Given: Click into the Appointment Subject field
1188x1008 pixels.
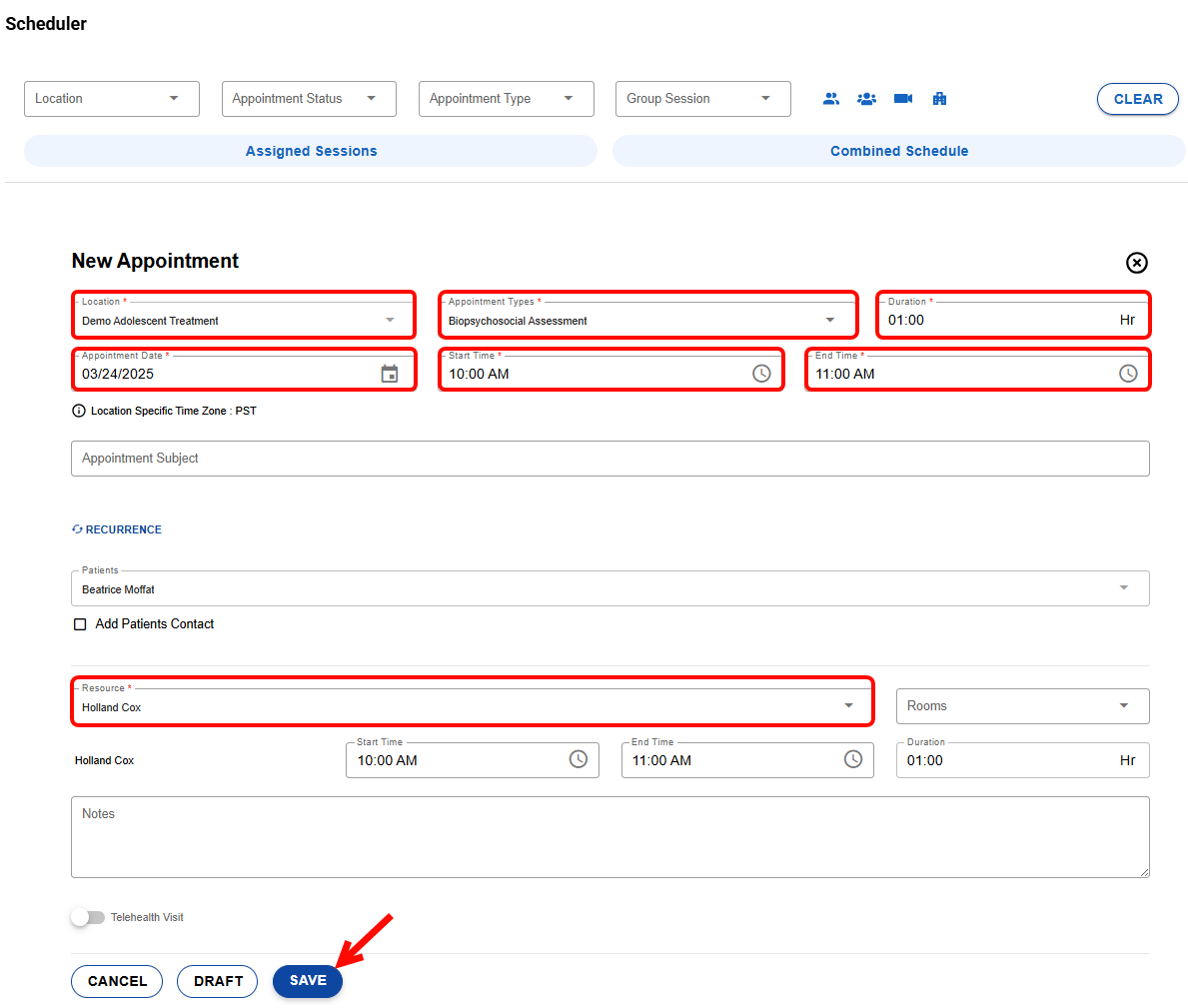Looking at the screenshot, I should pyautogui.click(x=609, y=459).
